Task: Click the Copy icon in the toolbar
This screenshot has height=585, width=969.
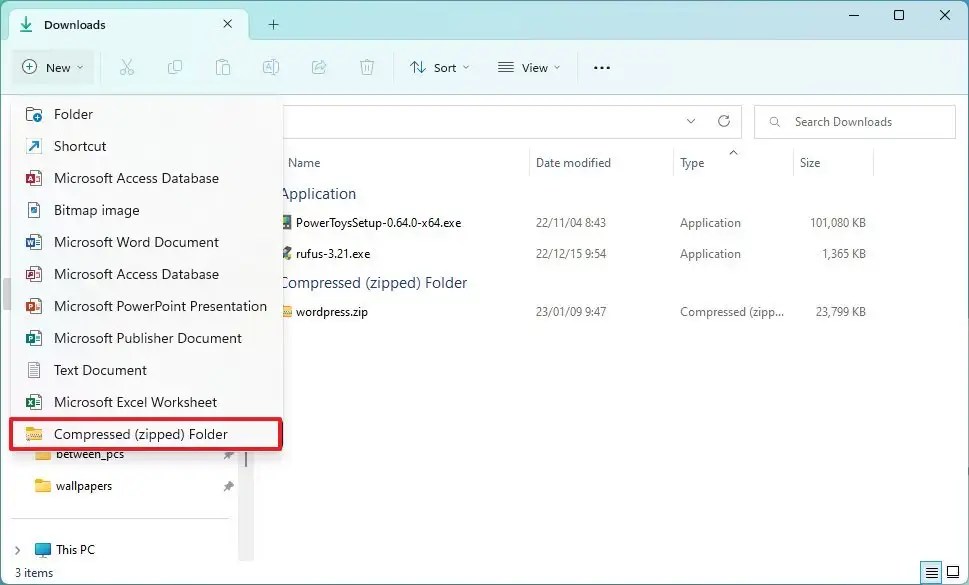Action: click(x=174, y=67)
